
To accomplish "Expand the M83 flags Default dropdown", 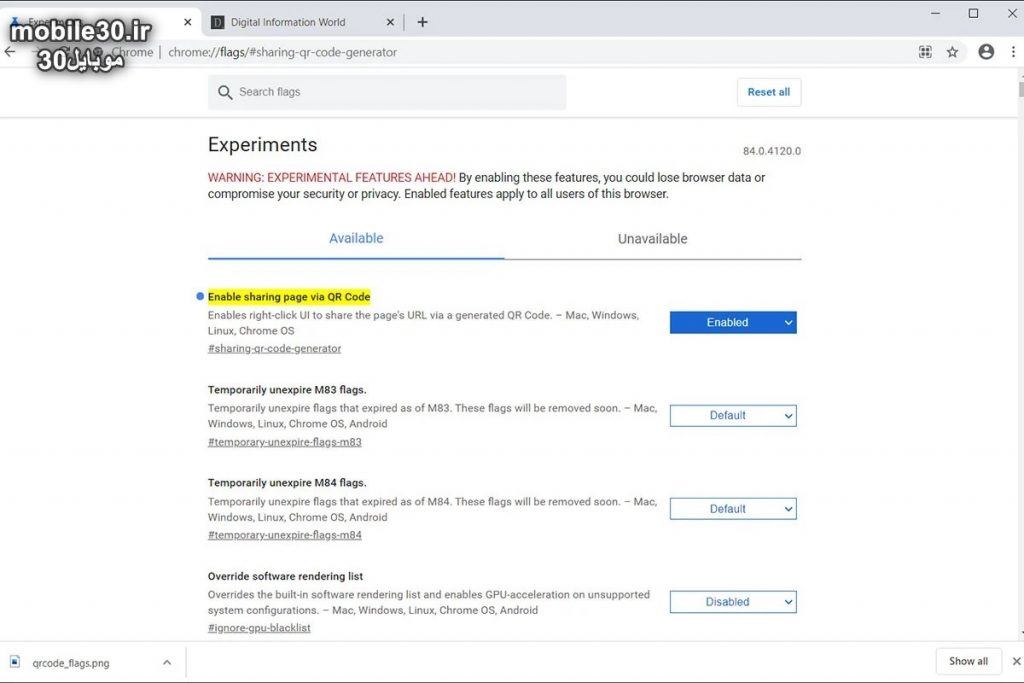I will [x=733, y=415].
